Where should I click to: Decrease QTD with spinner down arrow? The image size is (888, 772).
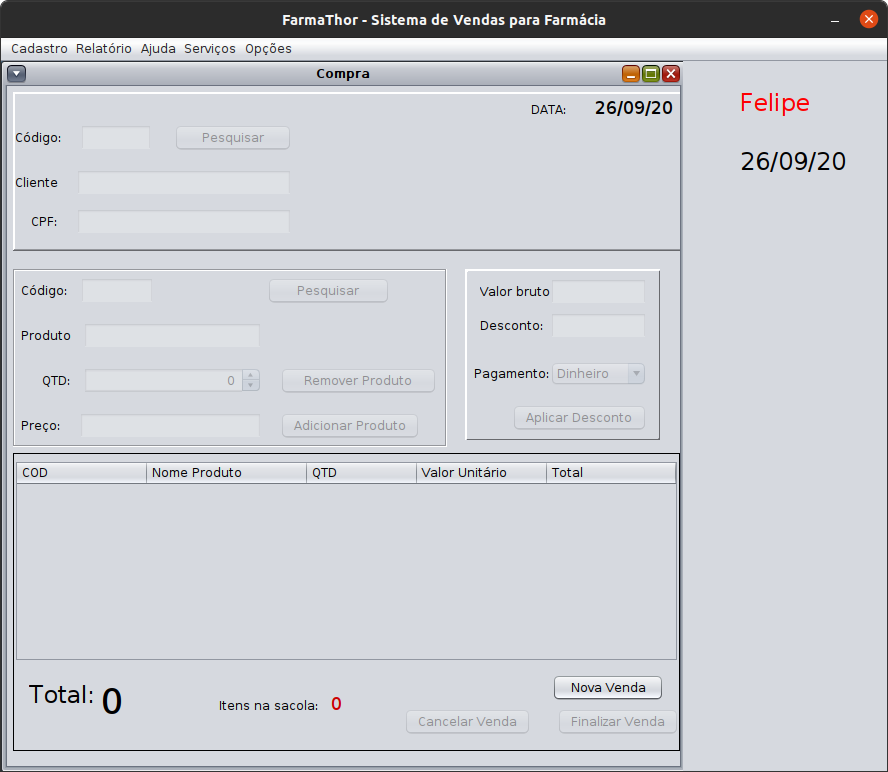click(250, 385)
